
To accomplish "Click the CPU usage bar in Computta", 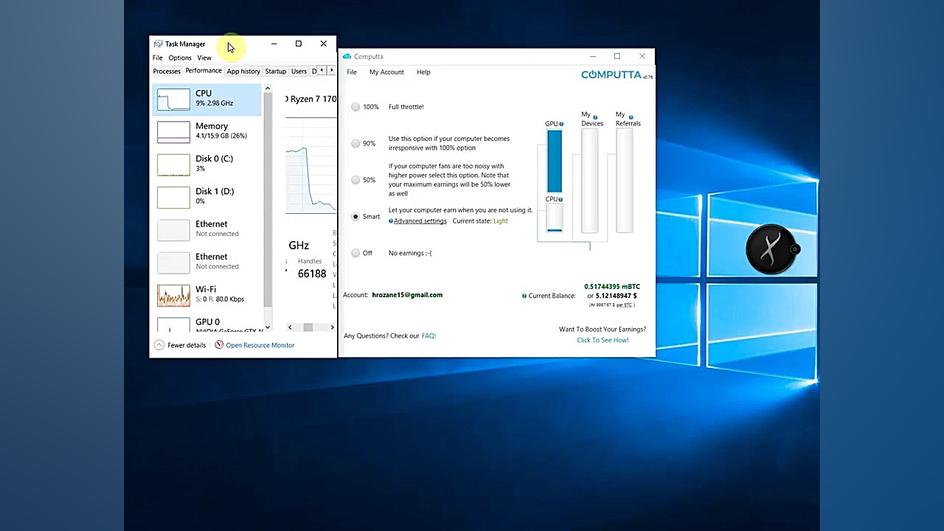I will click(x=554, y=217).
